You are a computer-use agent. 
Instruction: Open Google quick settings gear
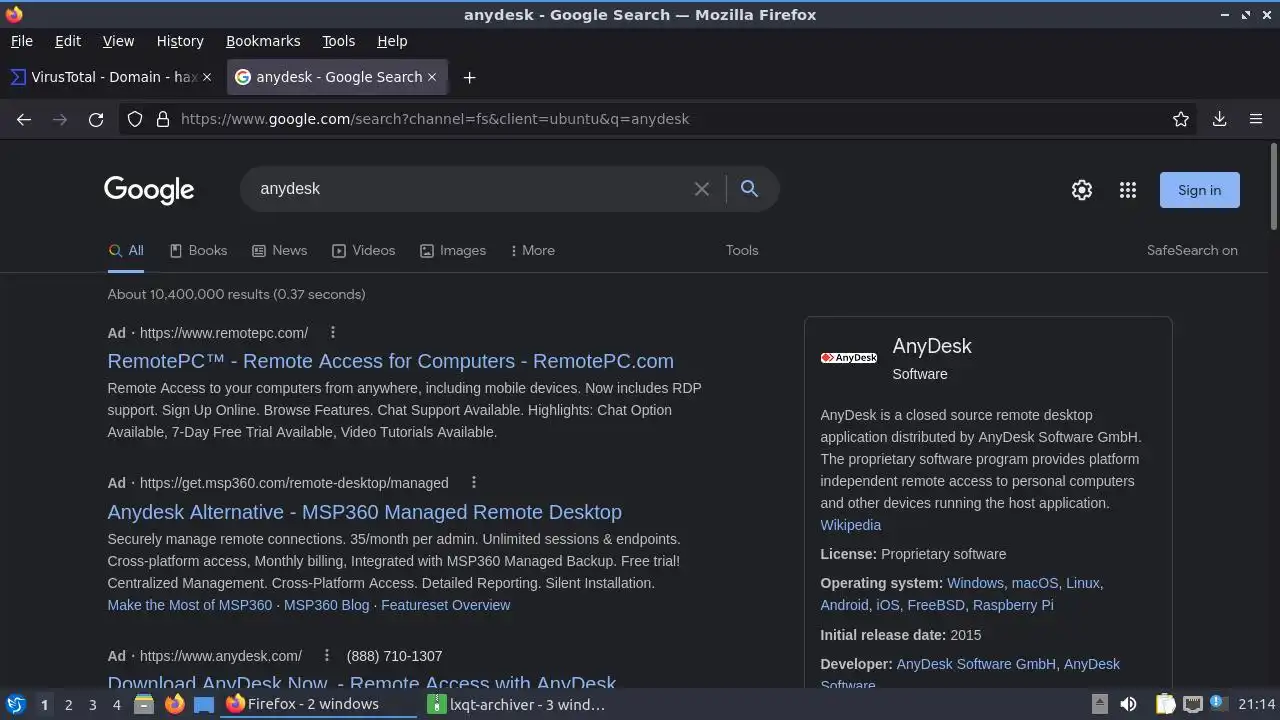(x=1082, y=190)
